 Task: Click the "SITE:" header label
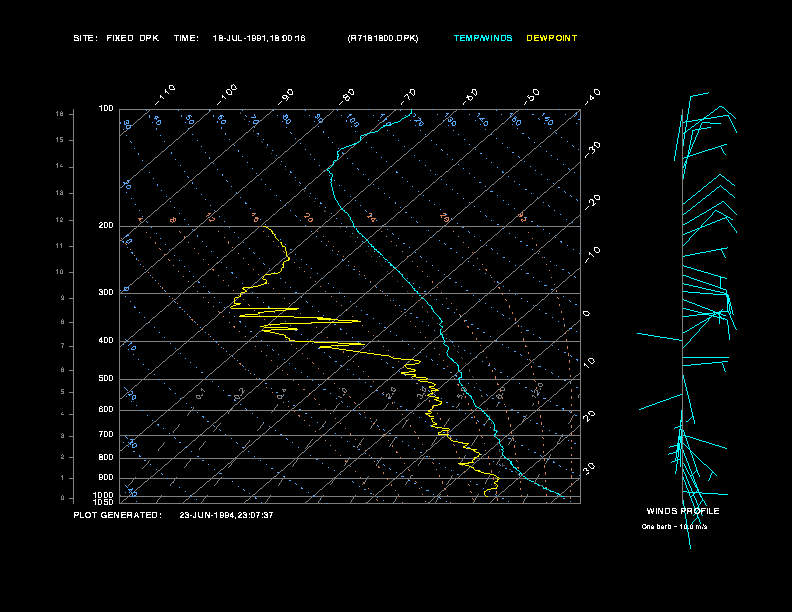point(85,38)
